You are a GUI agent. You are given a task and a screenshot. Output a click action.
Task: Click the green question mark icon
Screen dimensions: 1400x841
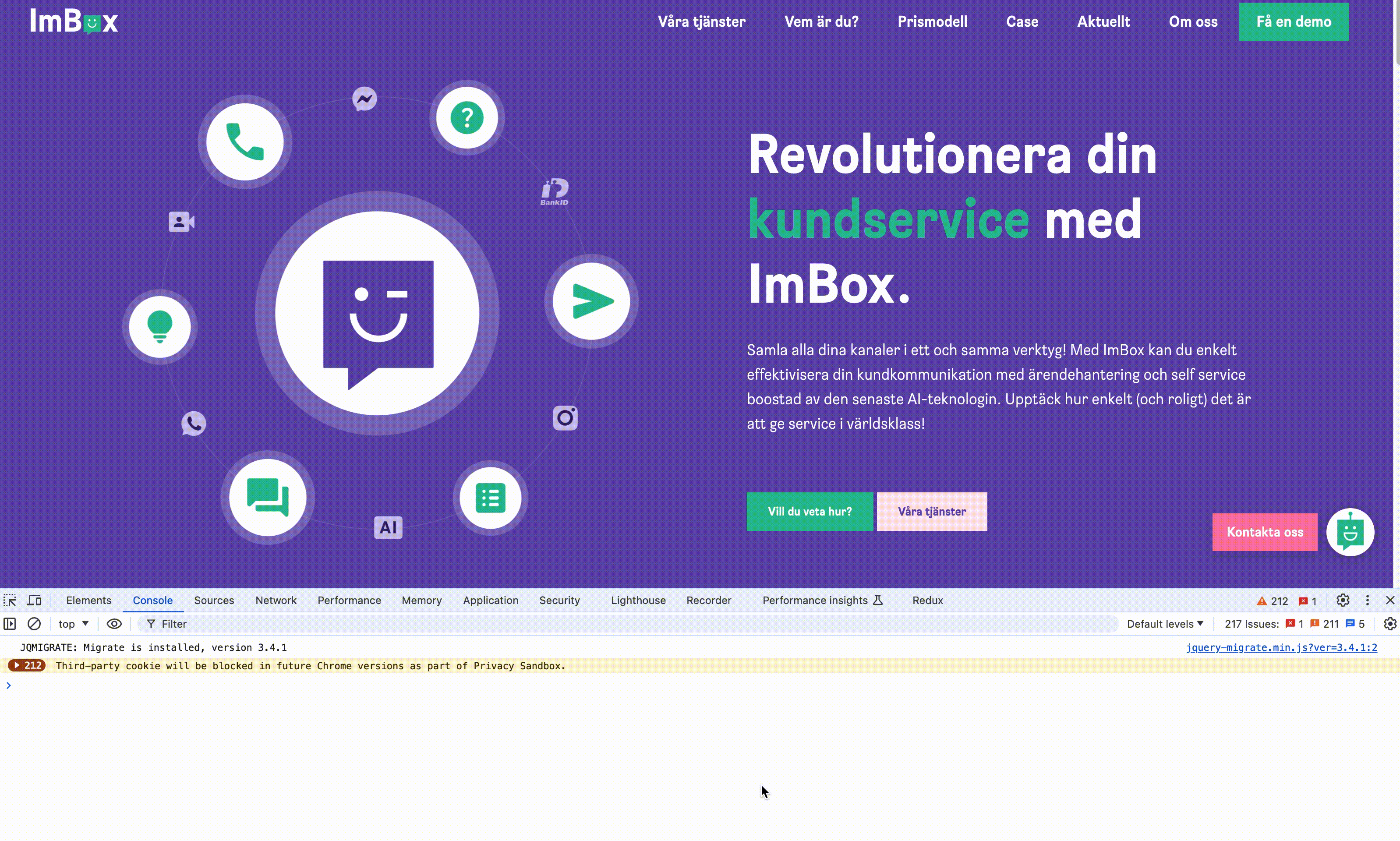coord(467,118)
